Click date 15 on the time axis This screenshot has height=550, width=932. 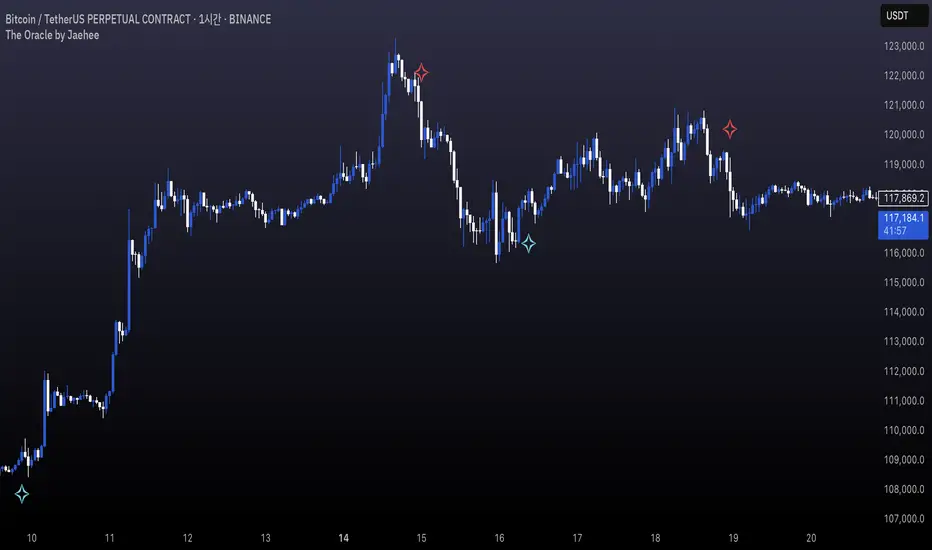point(421,538)
